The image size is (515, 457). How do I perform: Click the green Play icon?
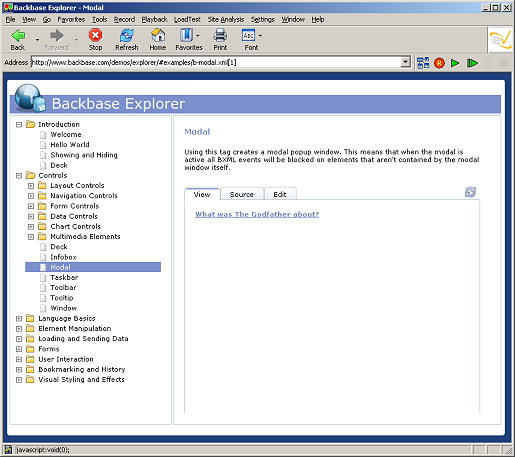pyautogui.click(x=455, y=63)
